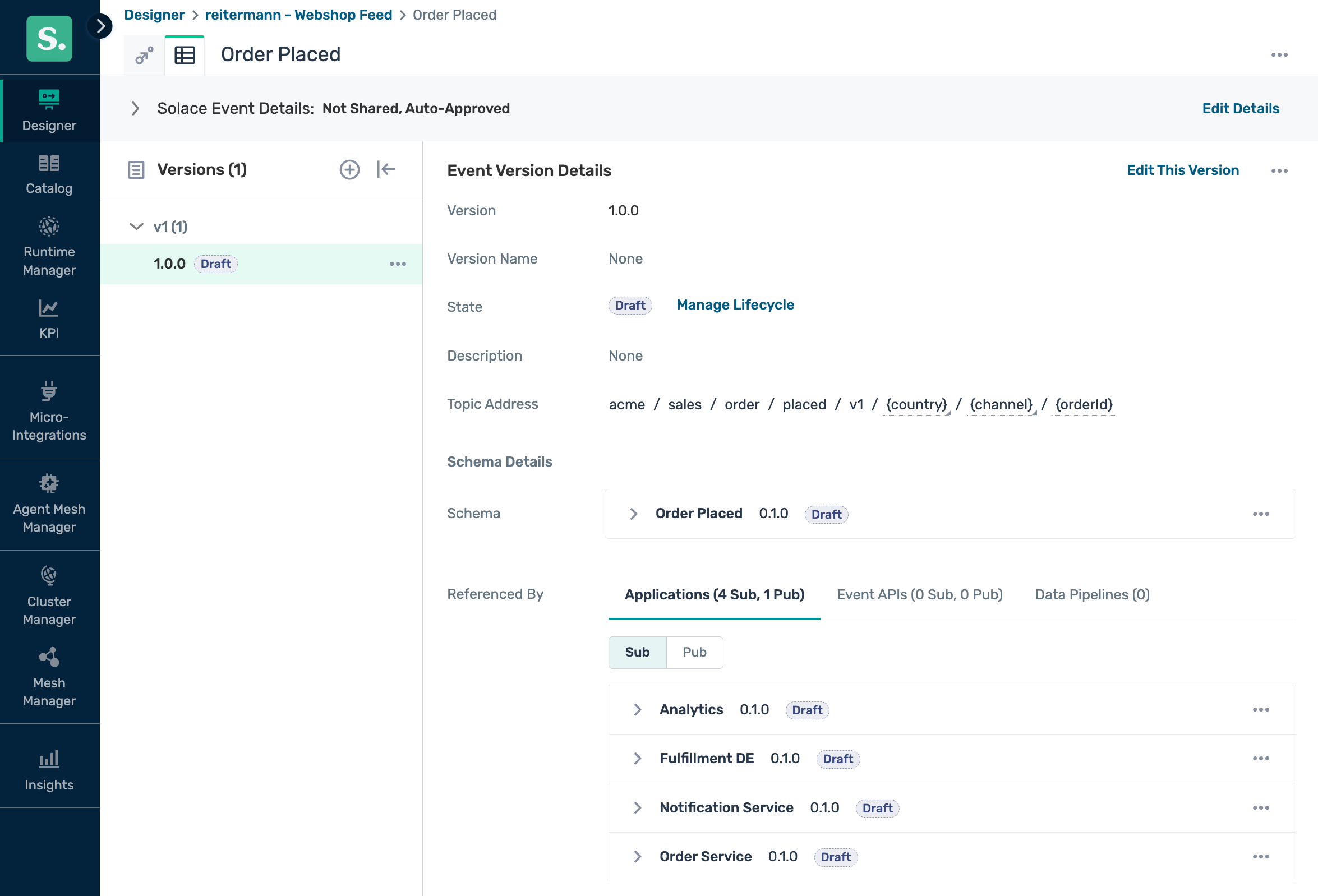Click Order Placed schema name
The height and width of the screenshot is (896, 1318).
coord(698,513)
